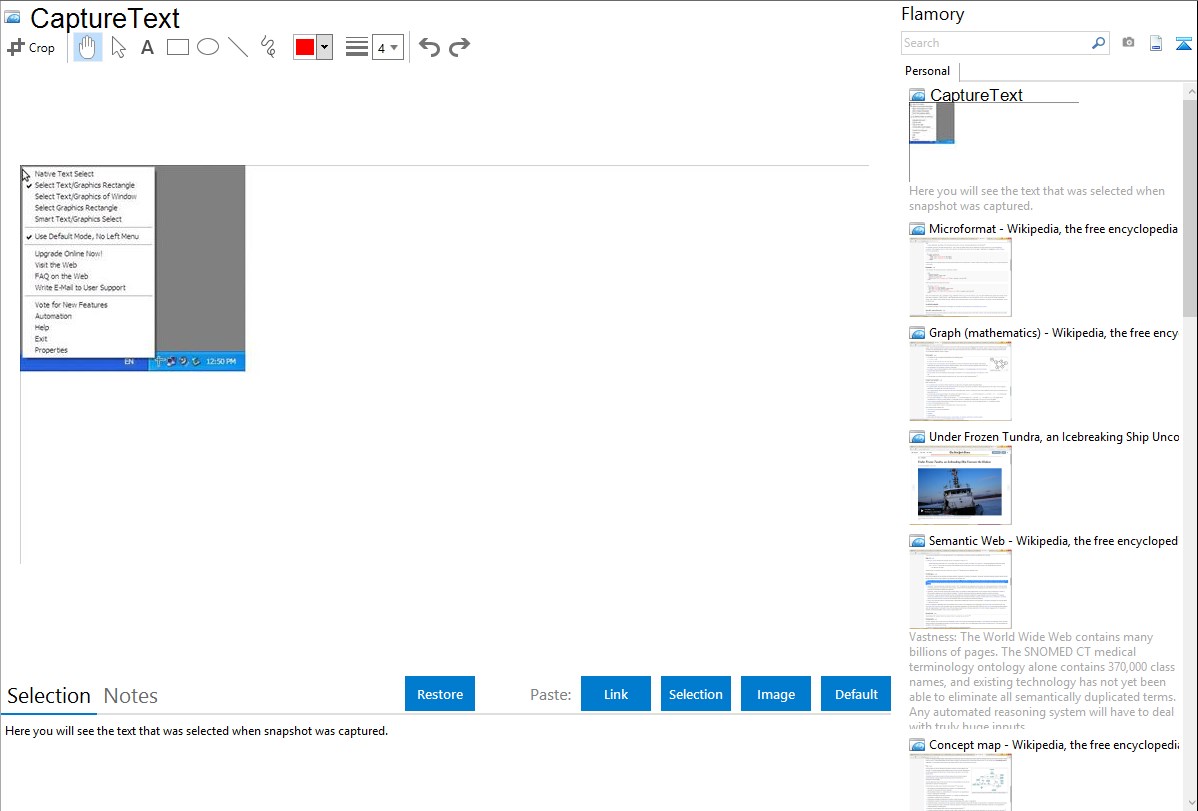Pick the rectangle drawing tool

pyautogui.click(x=177, y=47)
